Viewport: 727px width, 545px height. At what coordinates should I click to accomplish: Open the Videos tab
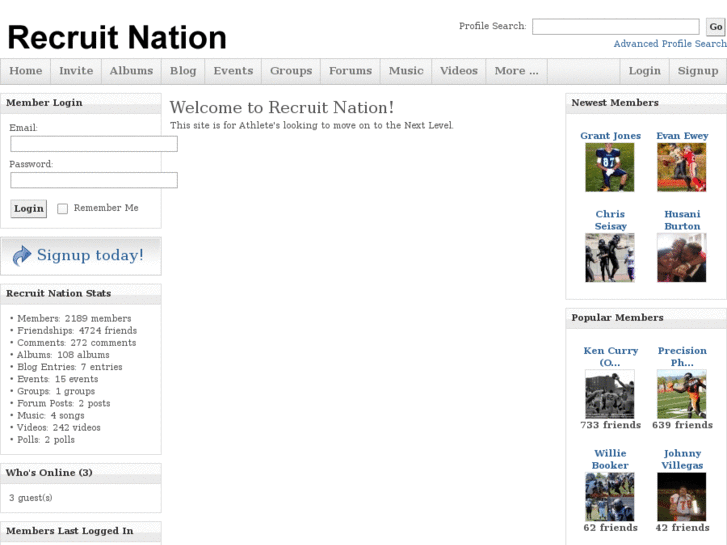459,71
